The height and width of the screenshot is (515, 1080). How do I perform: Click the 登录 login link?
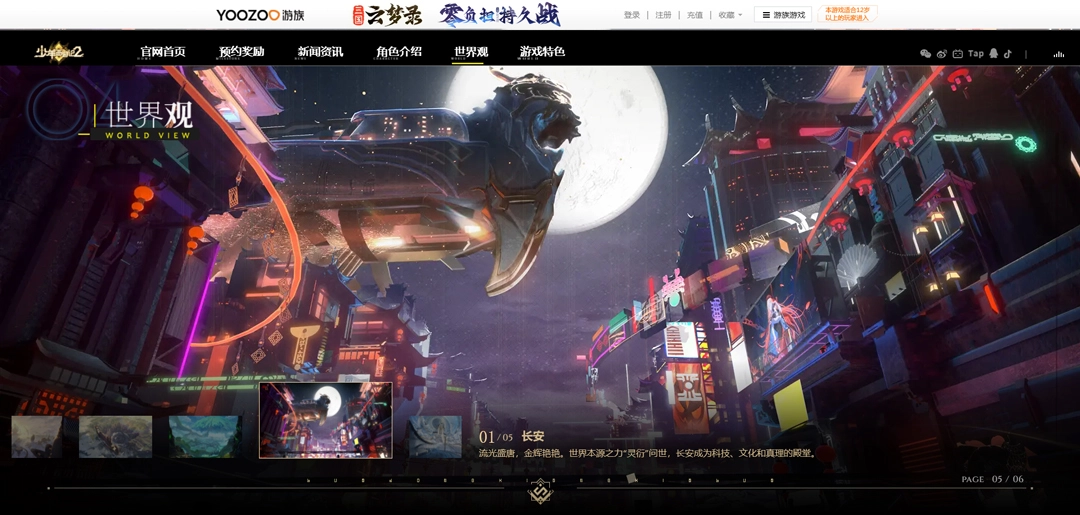632,15
